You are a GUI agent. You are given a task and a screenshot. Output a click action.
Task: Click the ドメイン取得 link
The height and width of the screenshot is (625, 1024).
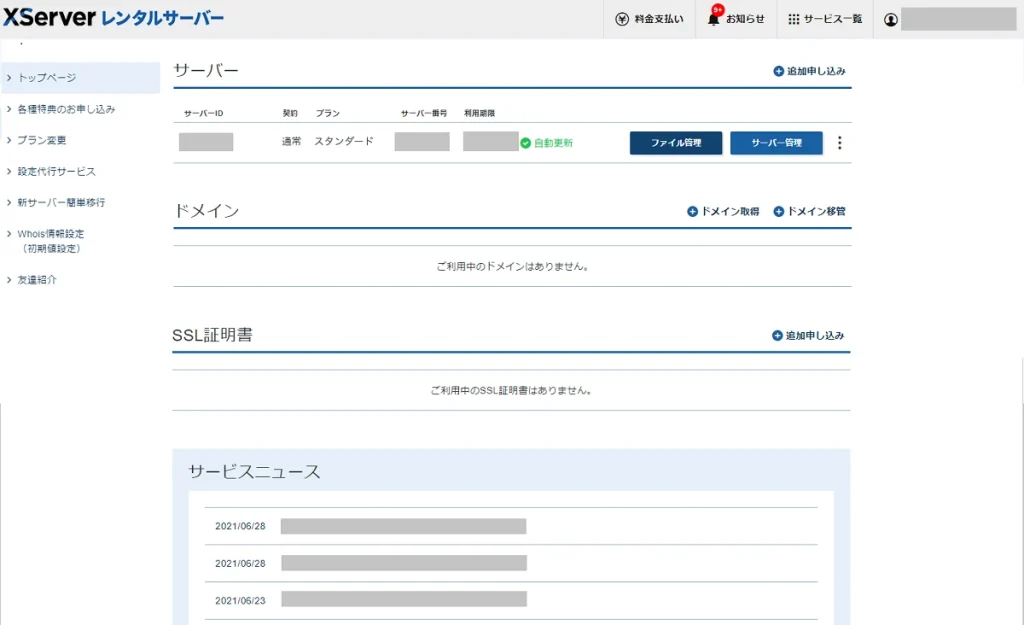(x=730, y=212)
